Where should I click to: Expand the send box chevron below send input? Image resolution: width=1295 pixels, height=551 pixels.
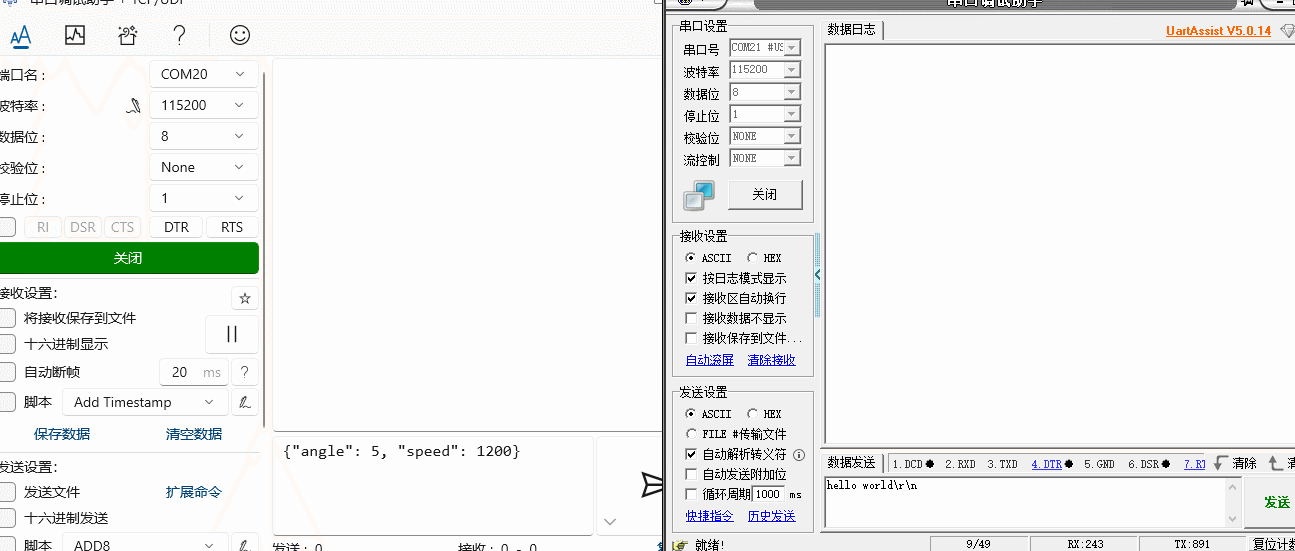pyautogui.click(x=610, y=521)
